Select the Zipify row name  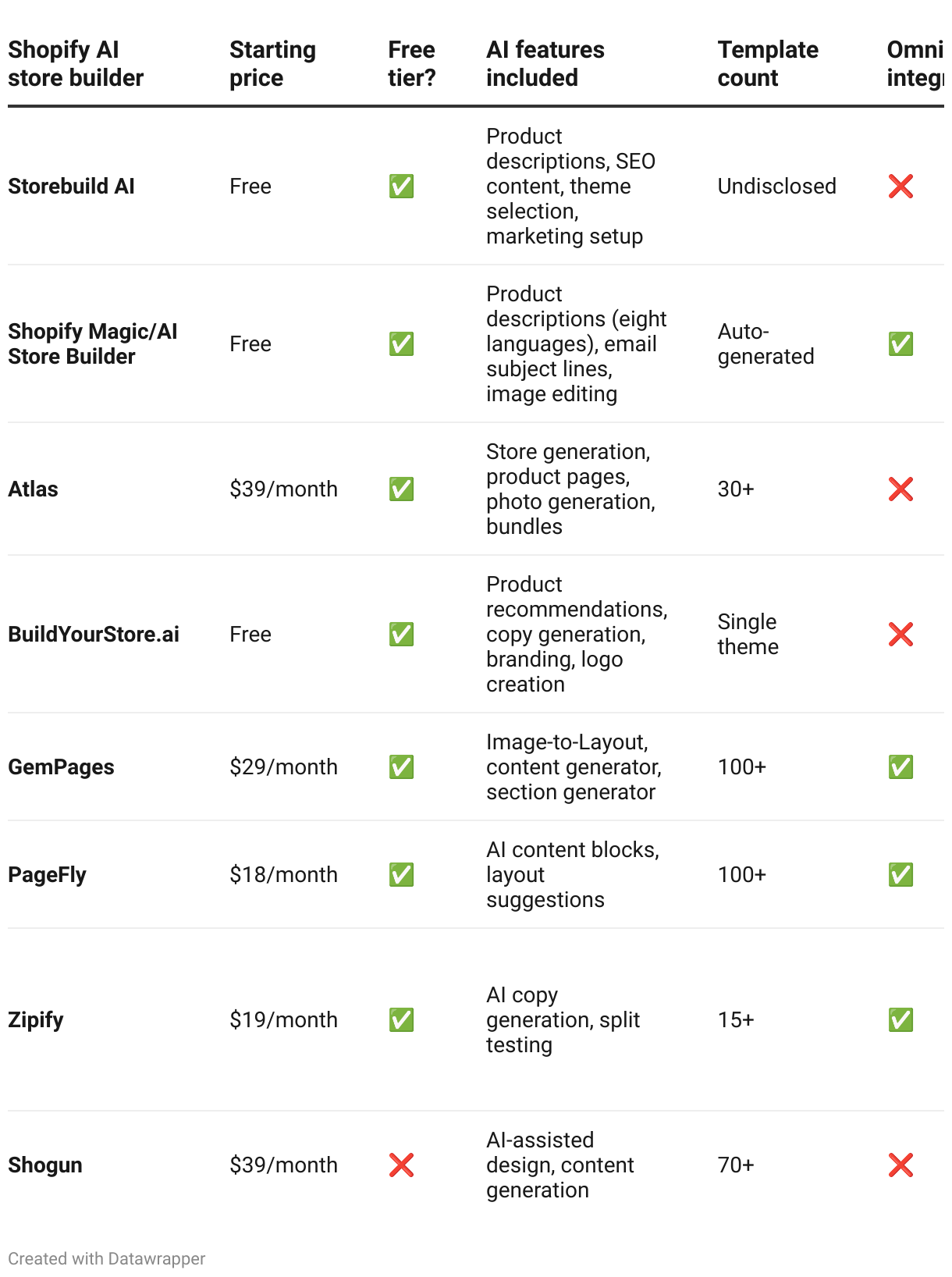(36, 1020)
